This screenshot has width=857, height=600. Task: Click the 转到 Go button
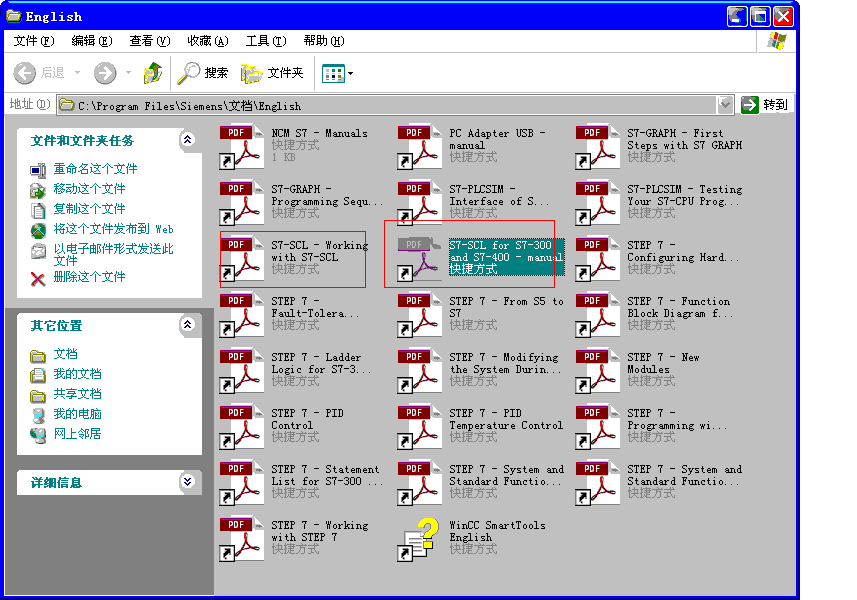pyautogui.click(x=765, y=104)
